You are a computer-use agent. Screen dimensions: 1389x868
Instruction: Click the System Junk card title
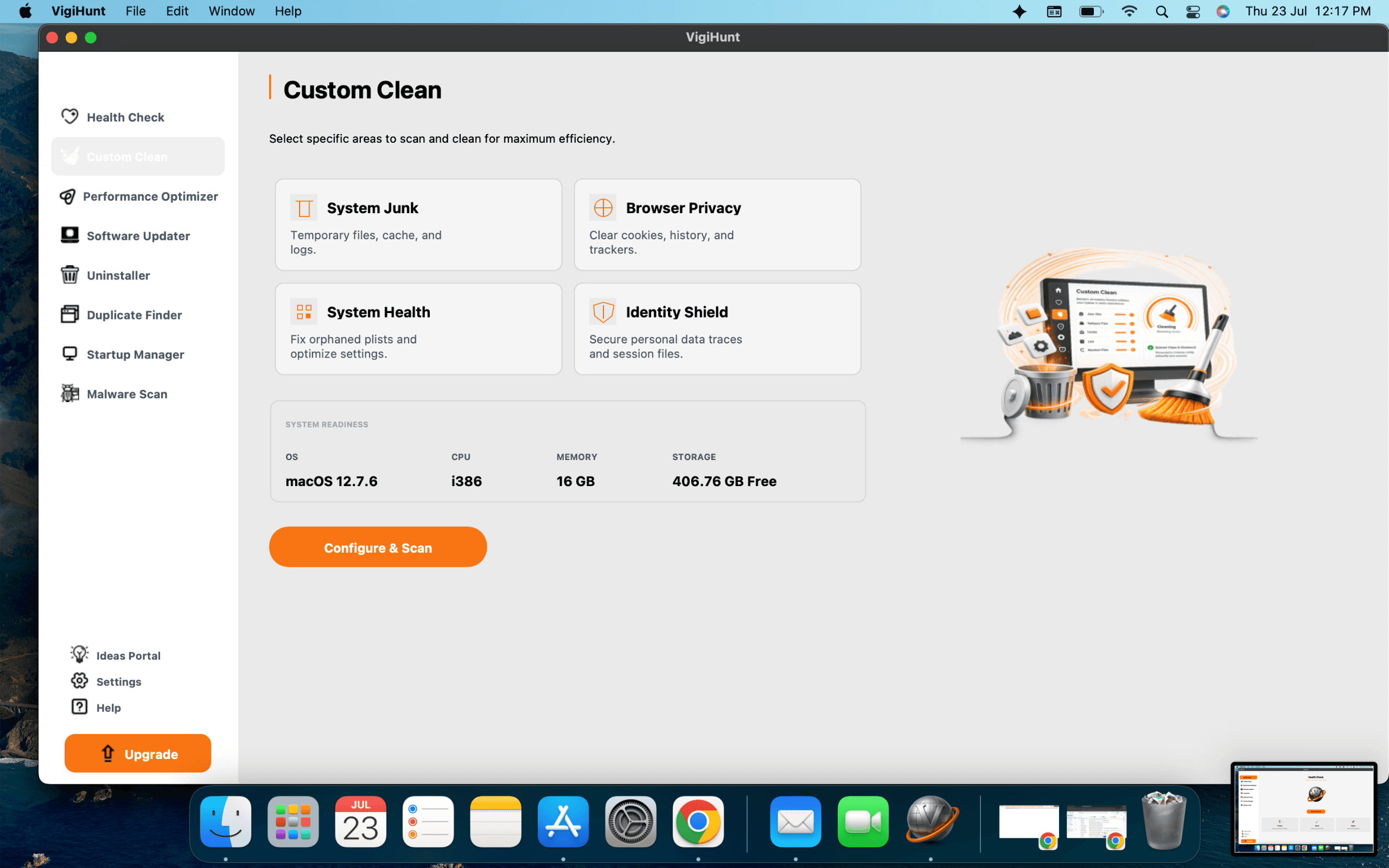(373, 208)
